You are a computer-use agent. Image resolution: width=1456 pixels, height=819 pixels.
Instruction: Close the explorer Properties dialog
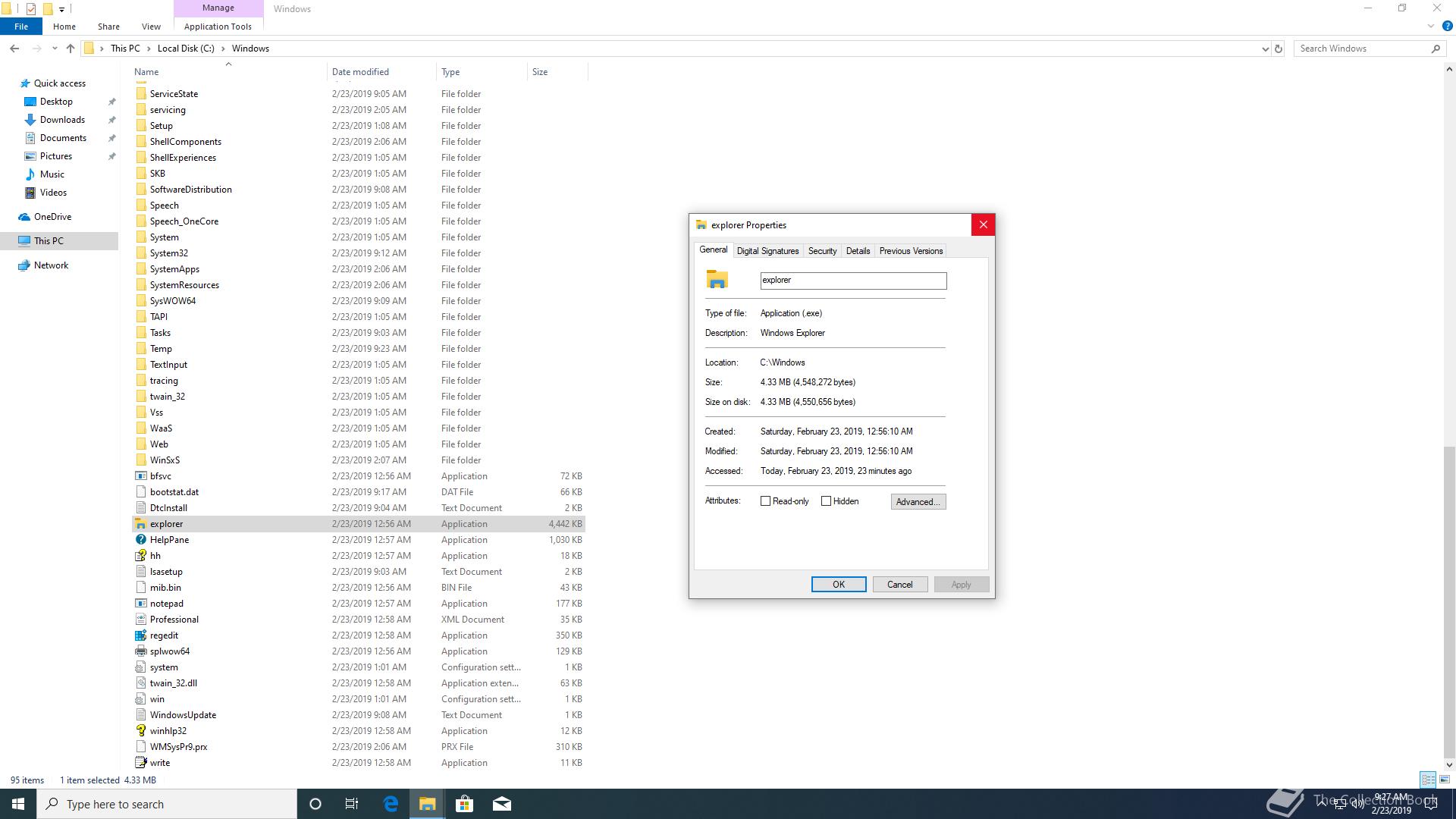click(983, 225)
